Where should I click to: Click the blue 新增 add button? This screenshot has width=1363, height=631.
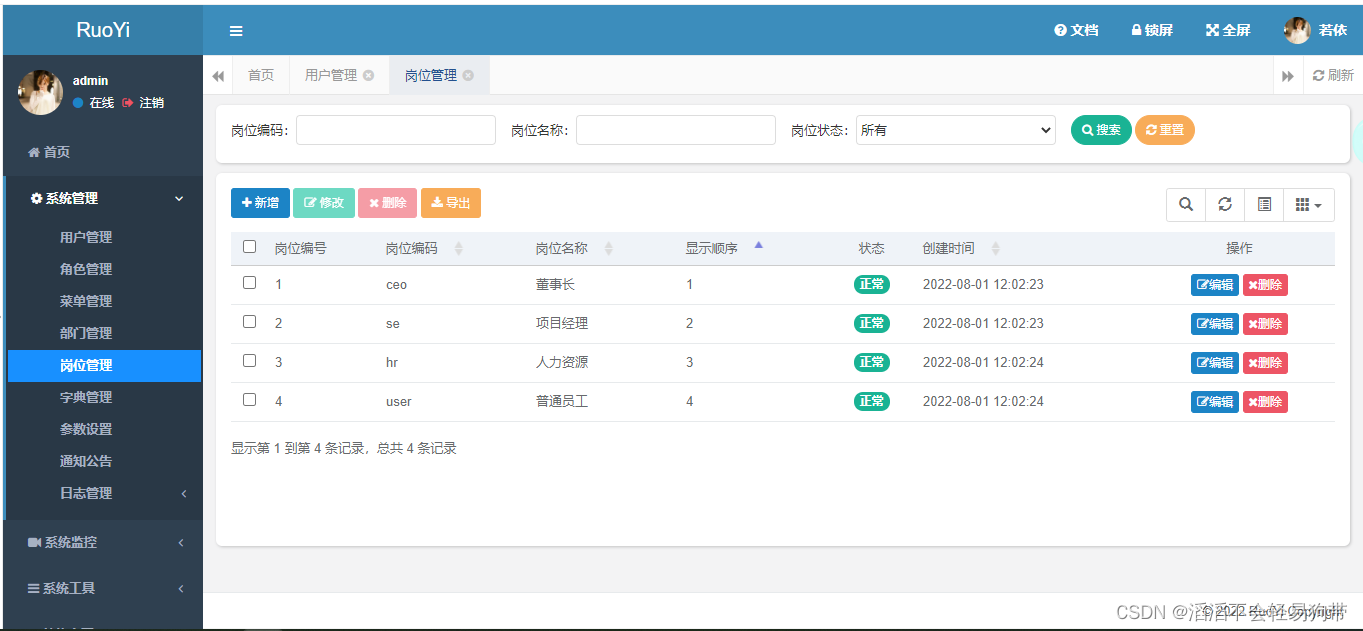pyautogui.click(x=260, y=203)
